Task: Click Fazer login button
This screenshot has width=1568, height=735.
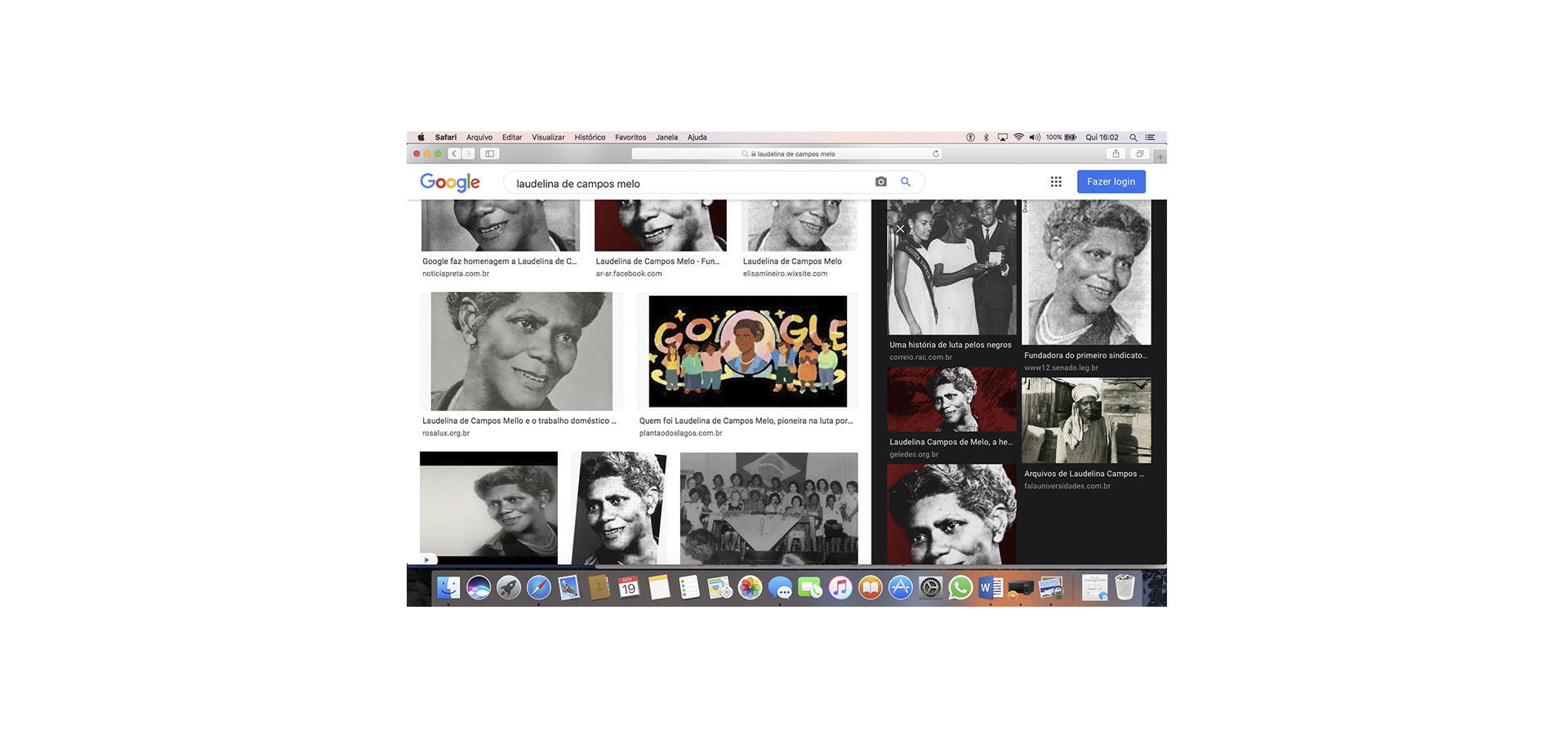Action: click(x=1111, y=181)
